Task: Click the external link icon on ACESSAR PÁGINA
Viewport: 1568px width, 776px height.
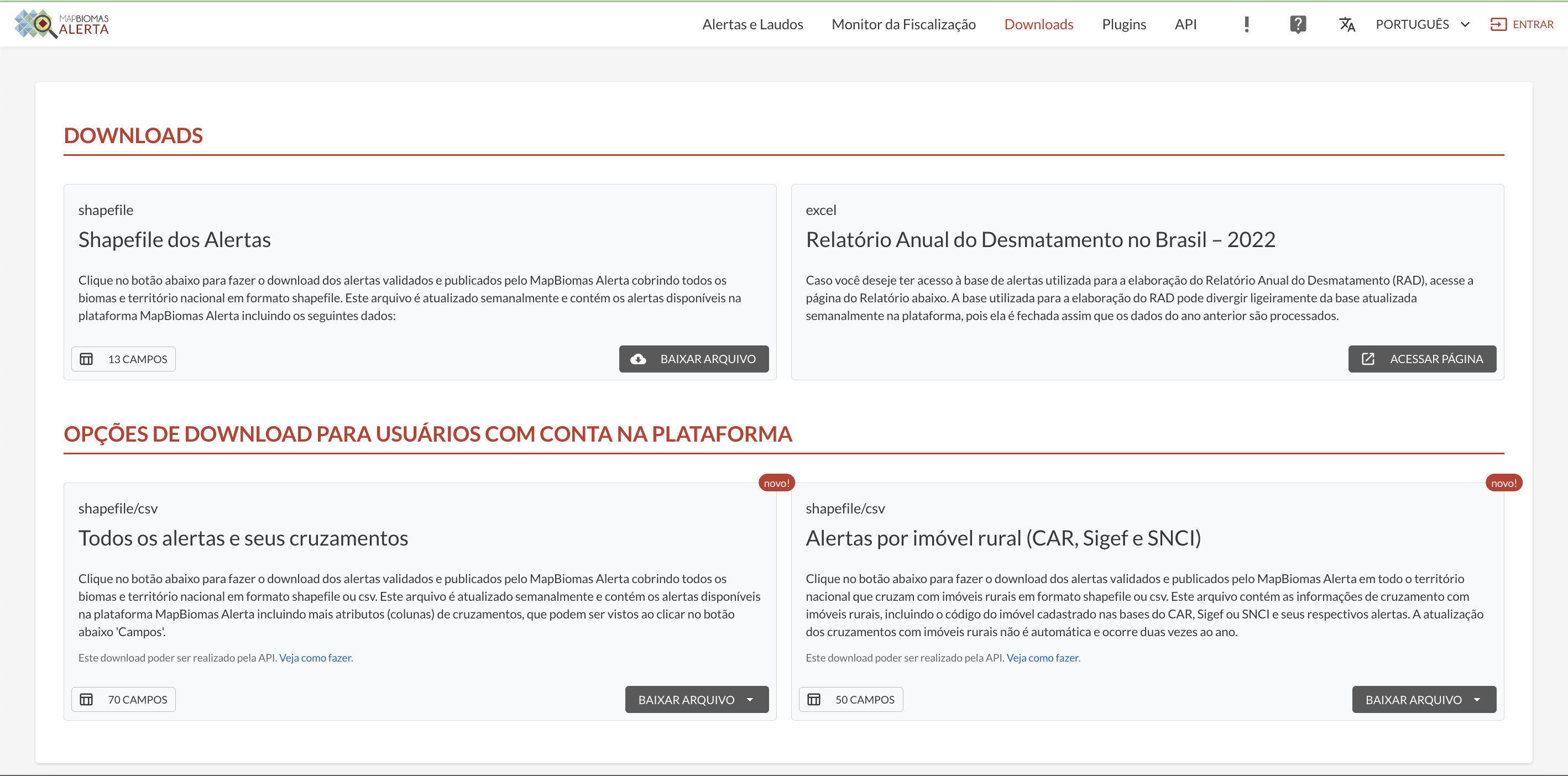Action: tap(1368, 359)
